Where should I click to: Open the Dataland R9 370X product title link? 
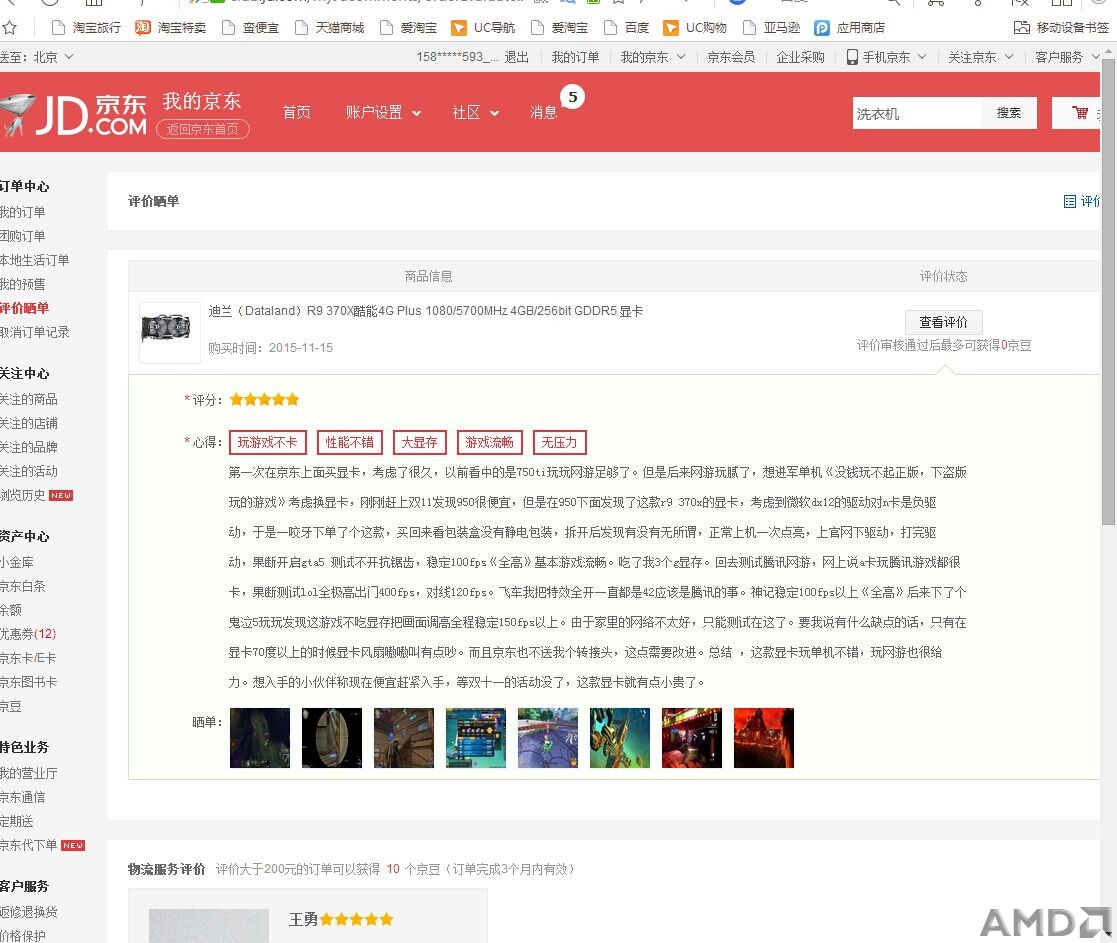(x=426, y=311)
